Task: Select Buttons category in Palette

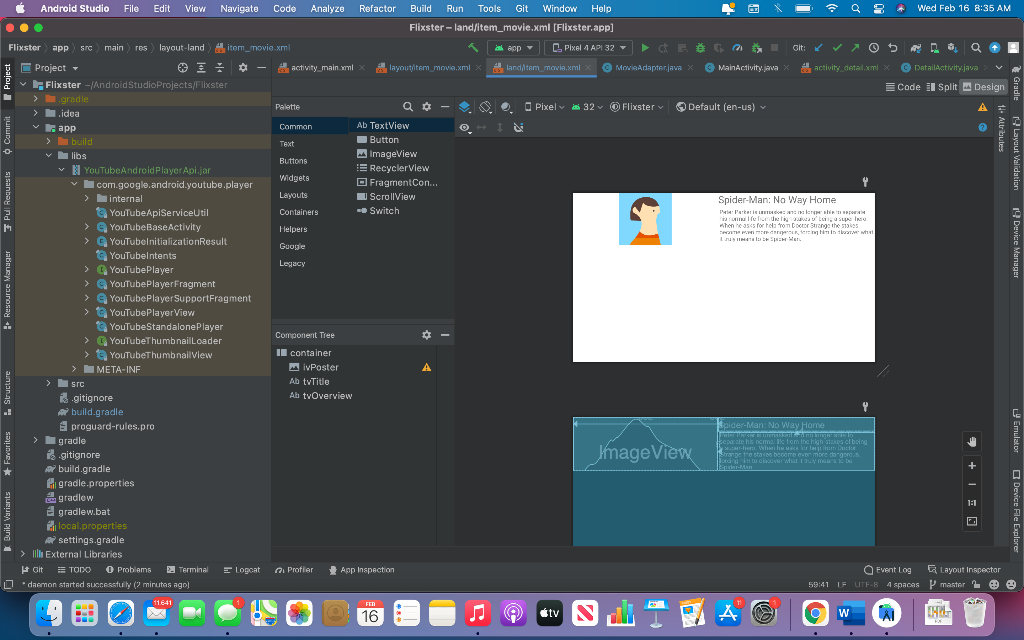Action: pos(293,161)
